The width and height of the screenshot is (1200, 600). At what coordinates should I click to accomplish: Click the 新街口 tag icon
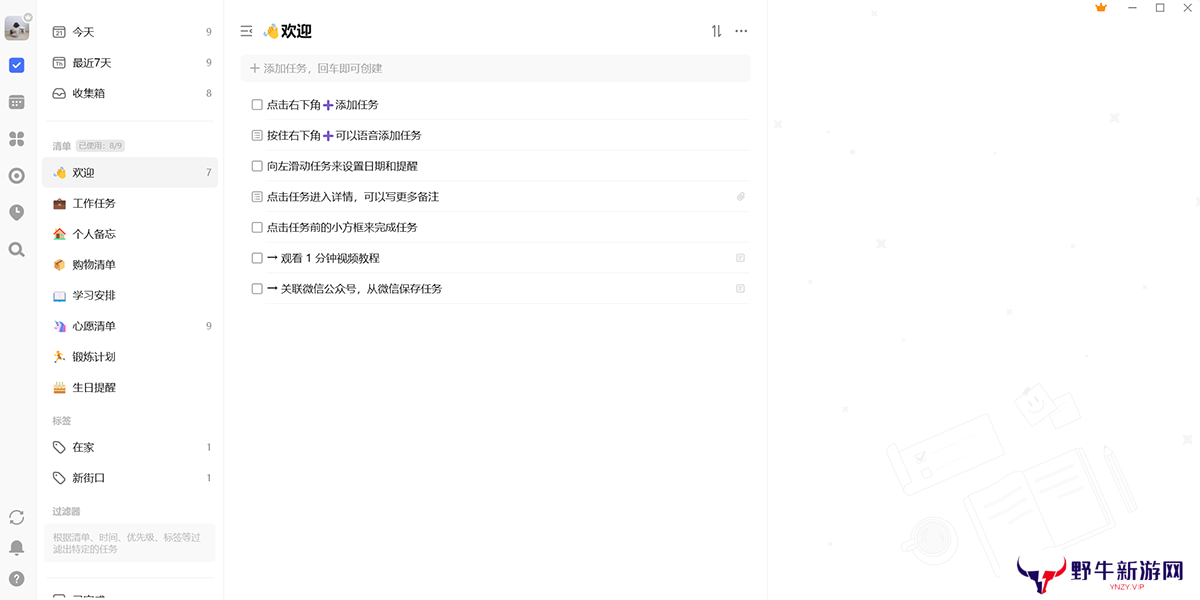59,478
